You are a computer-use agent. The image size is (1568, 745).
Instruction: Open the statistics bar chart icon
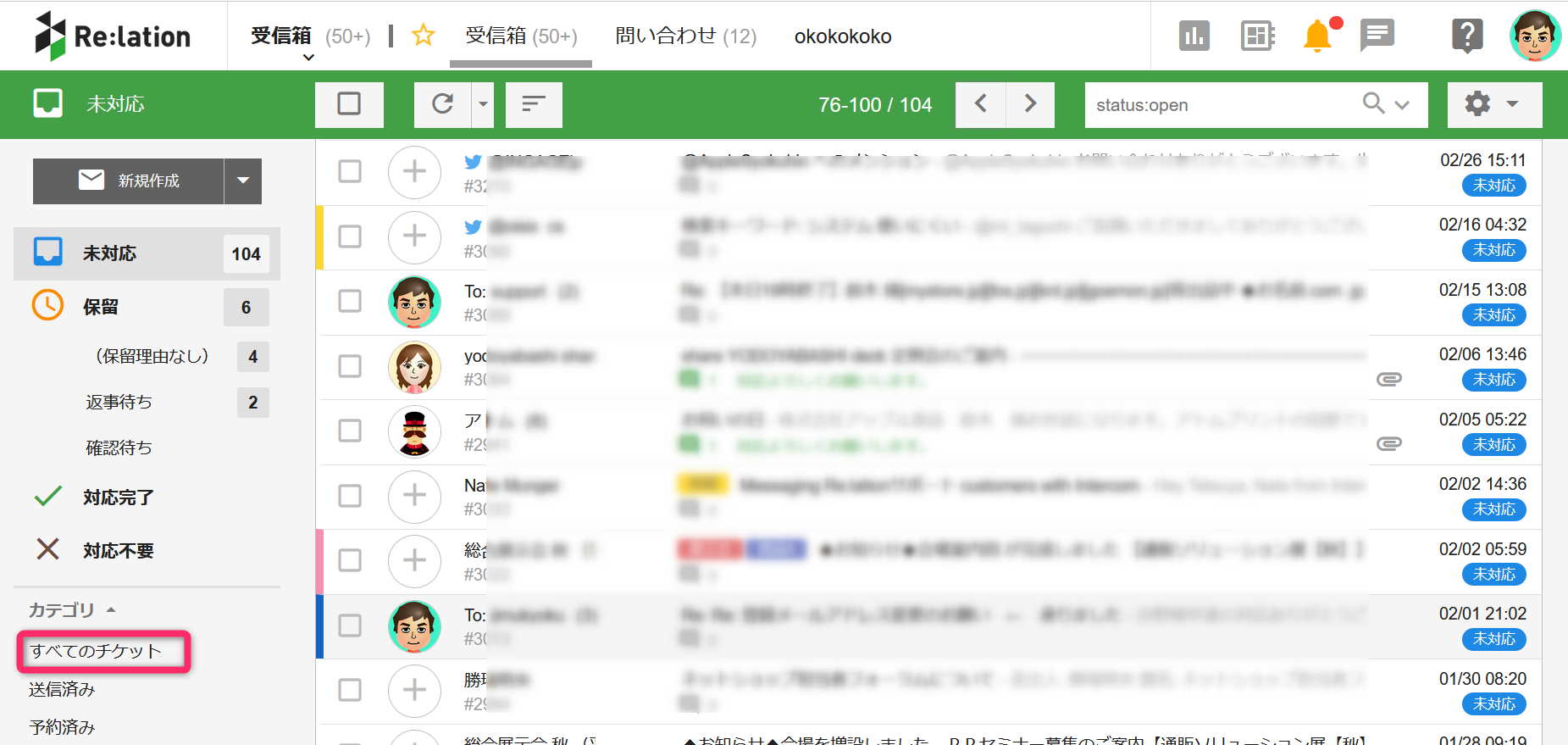pyautogui.click(x=1194, y=36)
